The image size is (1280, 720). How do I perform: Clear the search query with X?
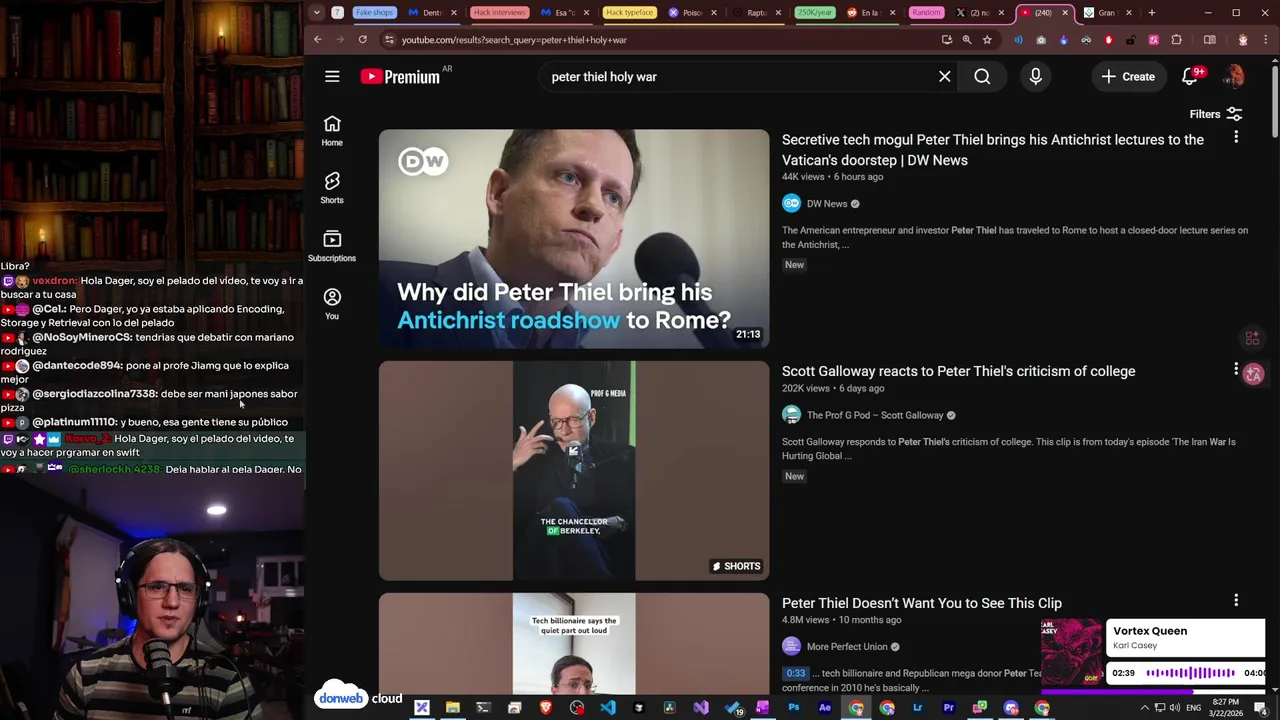[944, 77]
